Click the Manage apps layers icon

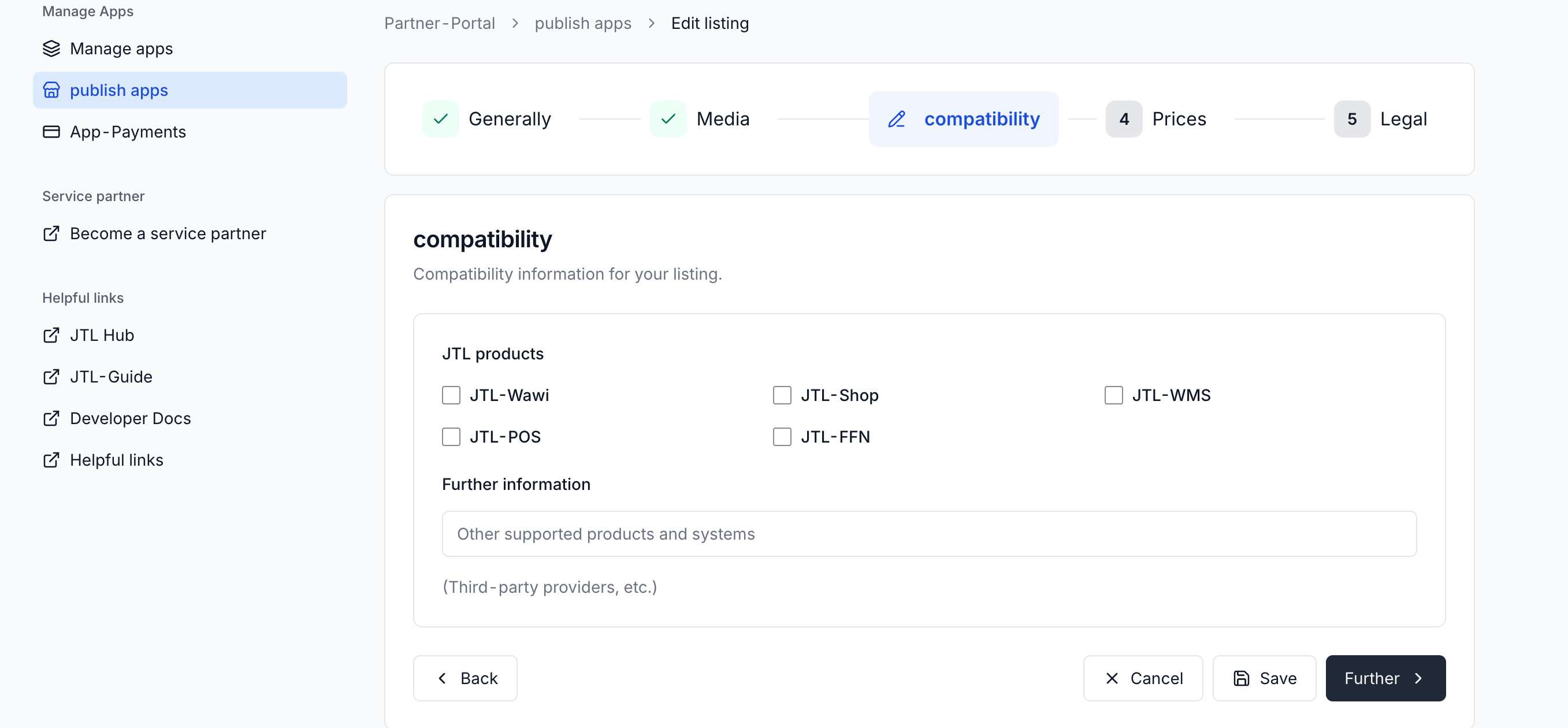[x=51, y=49]
